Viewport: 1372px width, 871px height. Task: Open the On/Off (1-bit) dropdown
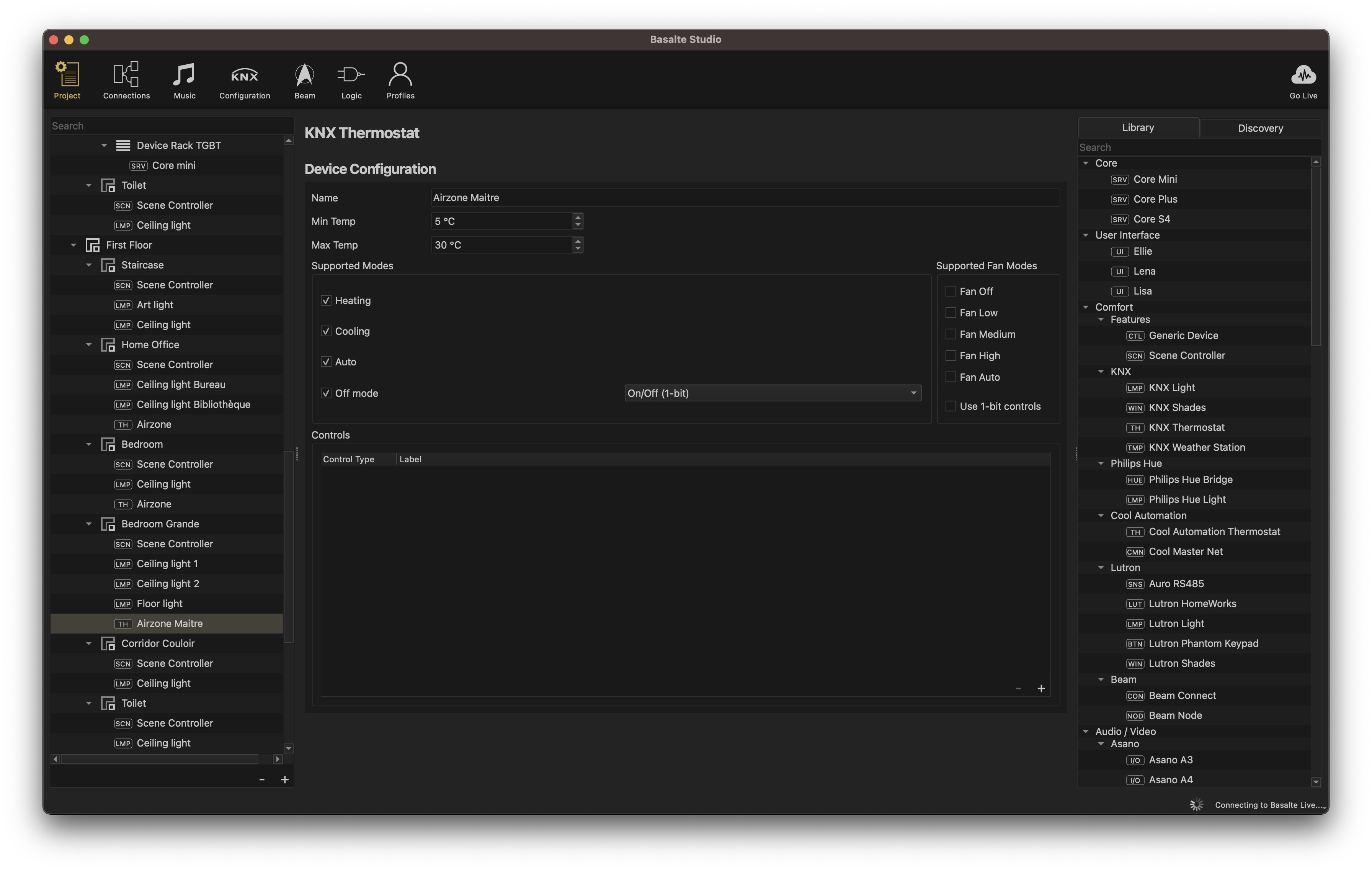point(773,393)
